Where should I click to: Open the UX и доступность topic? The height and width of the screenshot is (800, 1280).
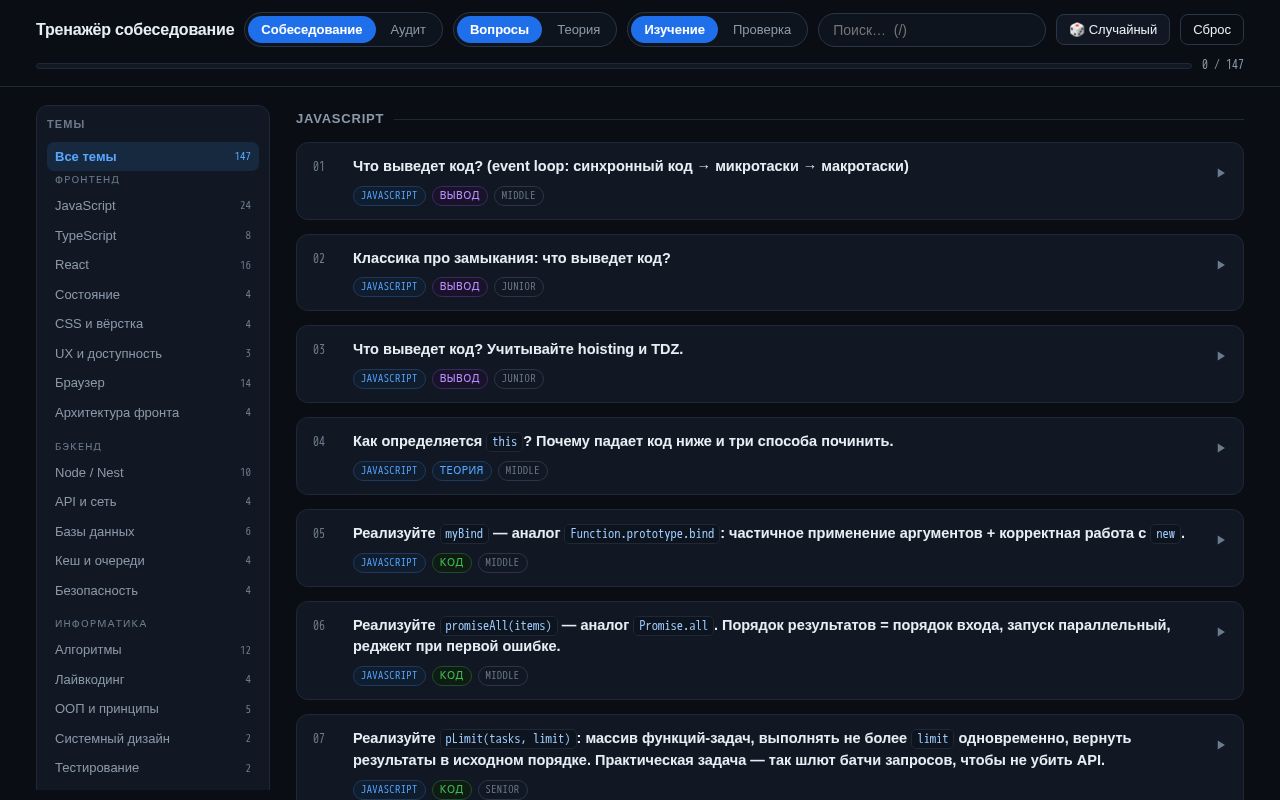click(153, 353)
